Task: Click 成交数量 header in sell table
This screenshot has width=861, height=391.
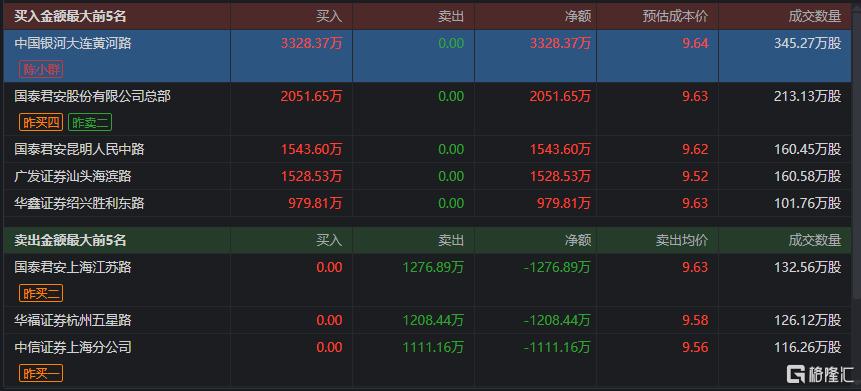Action: click(x=815, y=240)
